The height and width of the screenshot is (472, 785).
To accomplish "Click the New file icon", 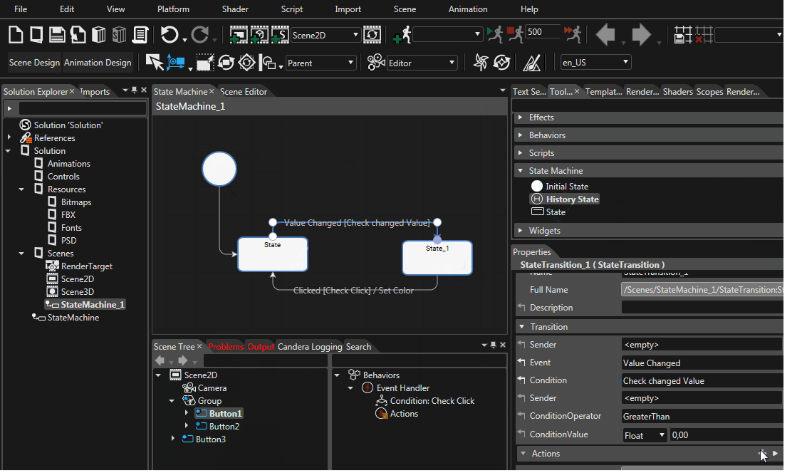I will click(x=16, y=35).
